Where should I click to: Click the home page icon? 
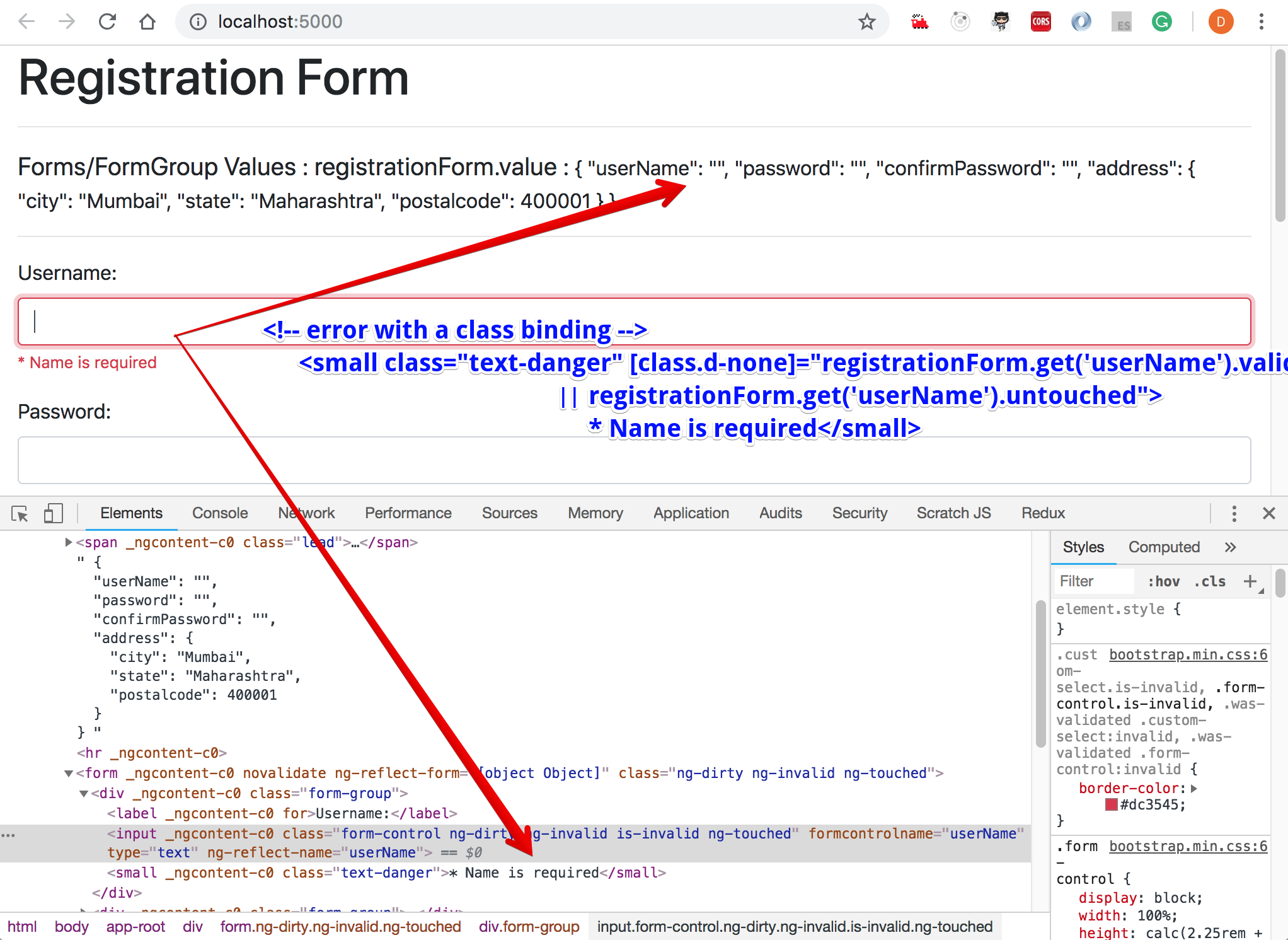tap(147, 22)
